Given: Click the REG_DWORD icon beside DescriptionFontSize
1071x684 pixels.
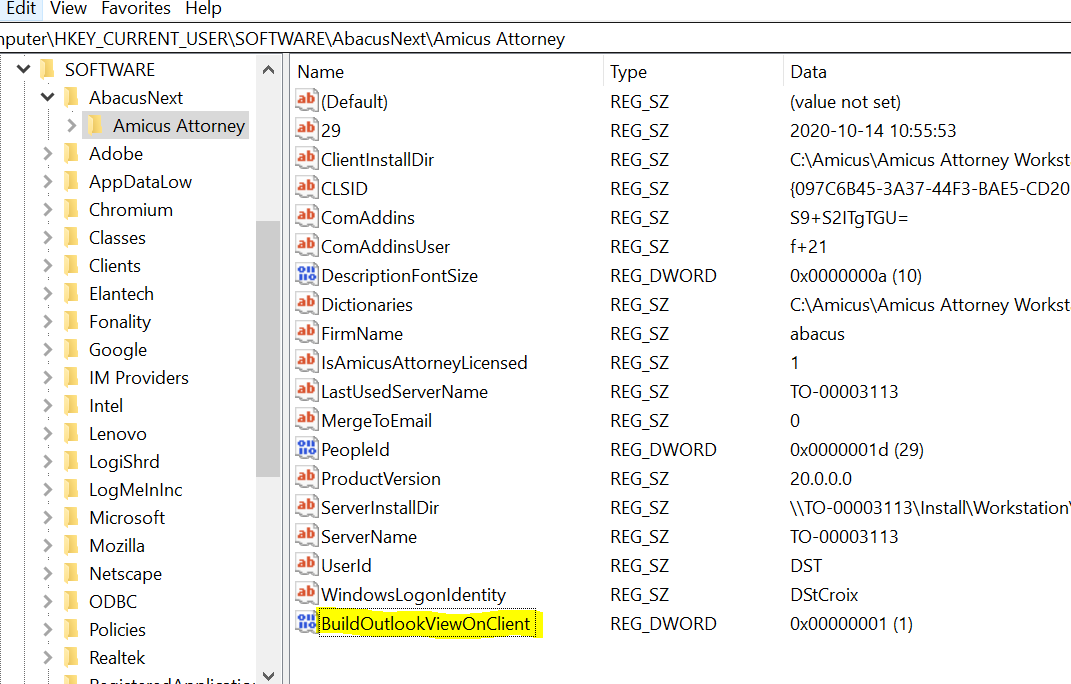Looking at the screenshot, I should [307, 275].
